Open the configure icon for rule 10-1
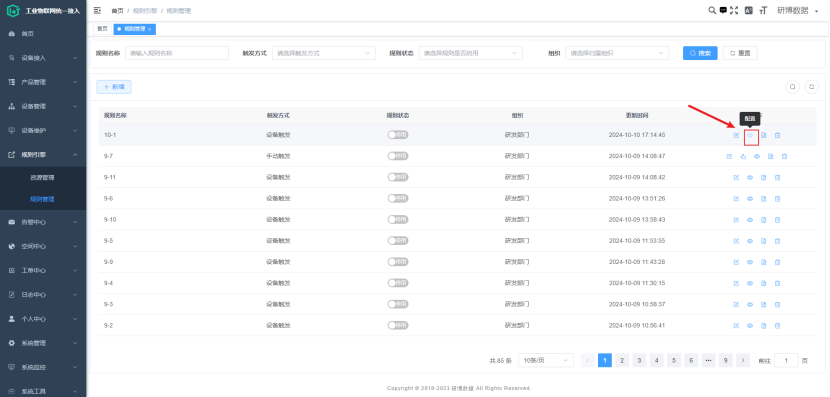The image size is (830, 397). pos(750,135)
